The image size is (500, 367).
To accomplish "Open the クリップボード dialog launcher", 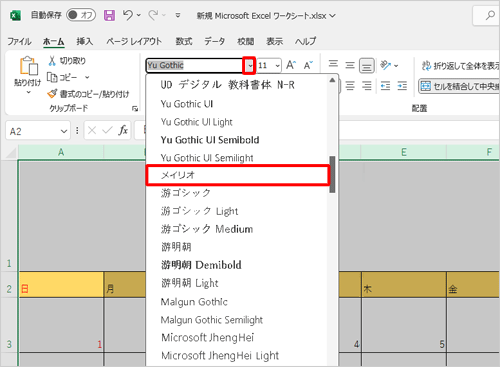I will point(135,109).
